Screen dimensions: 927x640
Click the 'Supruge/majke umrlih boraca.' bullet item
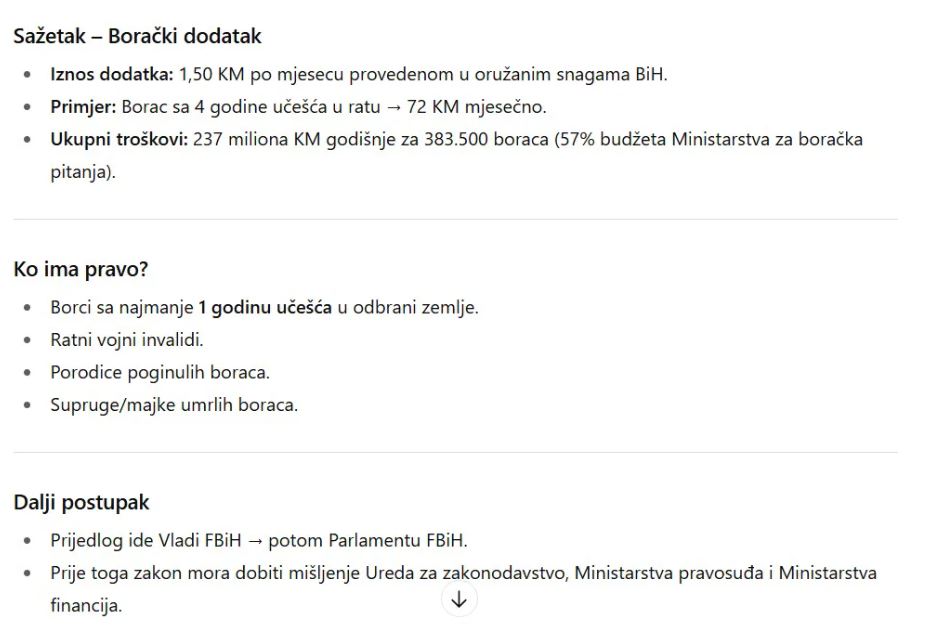pyautogui.click(x=174, y=405)
